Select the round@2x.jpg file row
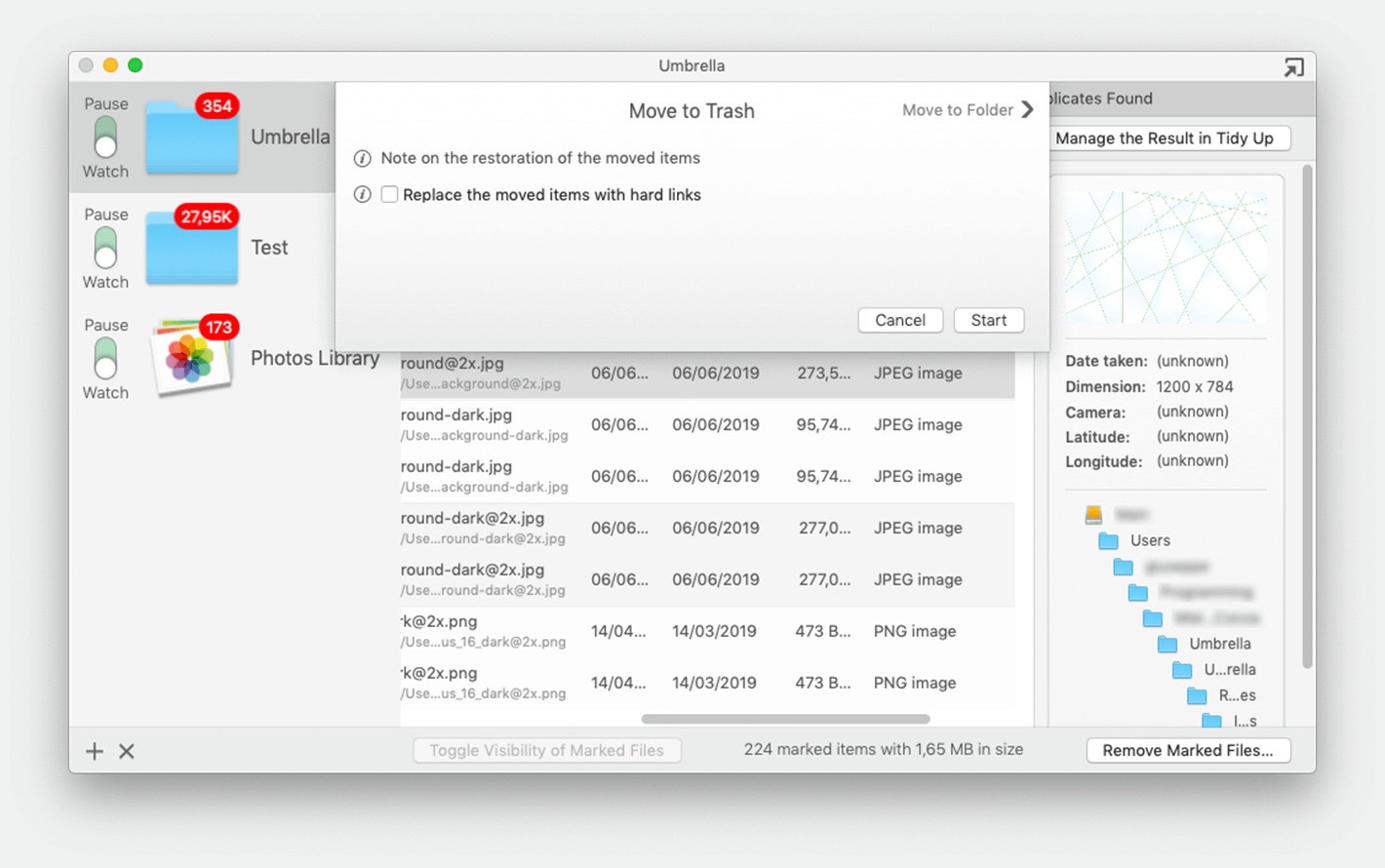This screenshot has width=1385, height=868. [707, 373]
